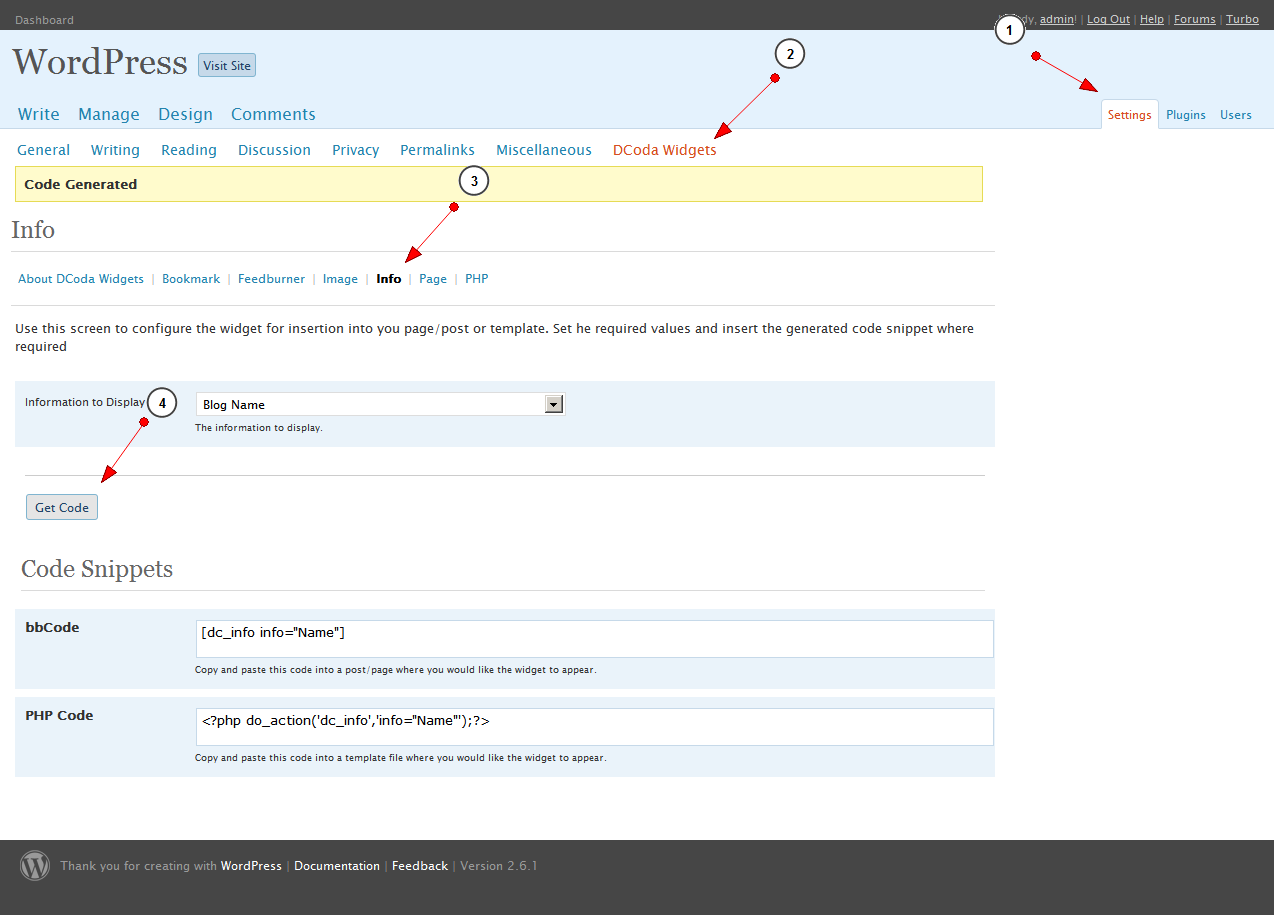The height and width of the screenshot is (915, 1274).
Task: Open the Write menu
Action: [x=39, y=114]
